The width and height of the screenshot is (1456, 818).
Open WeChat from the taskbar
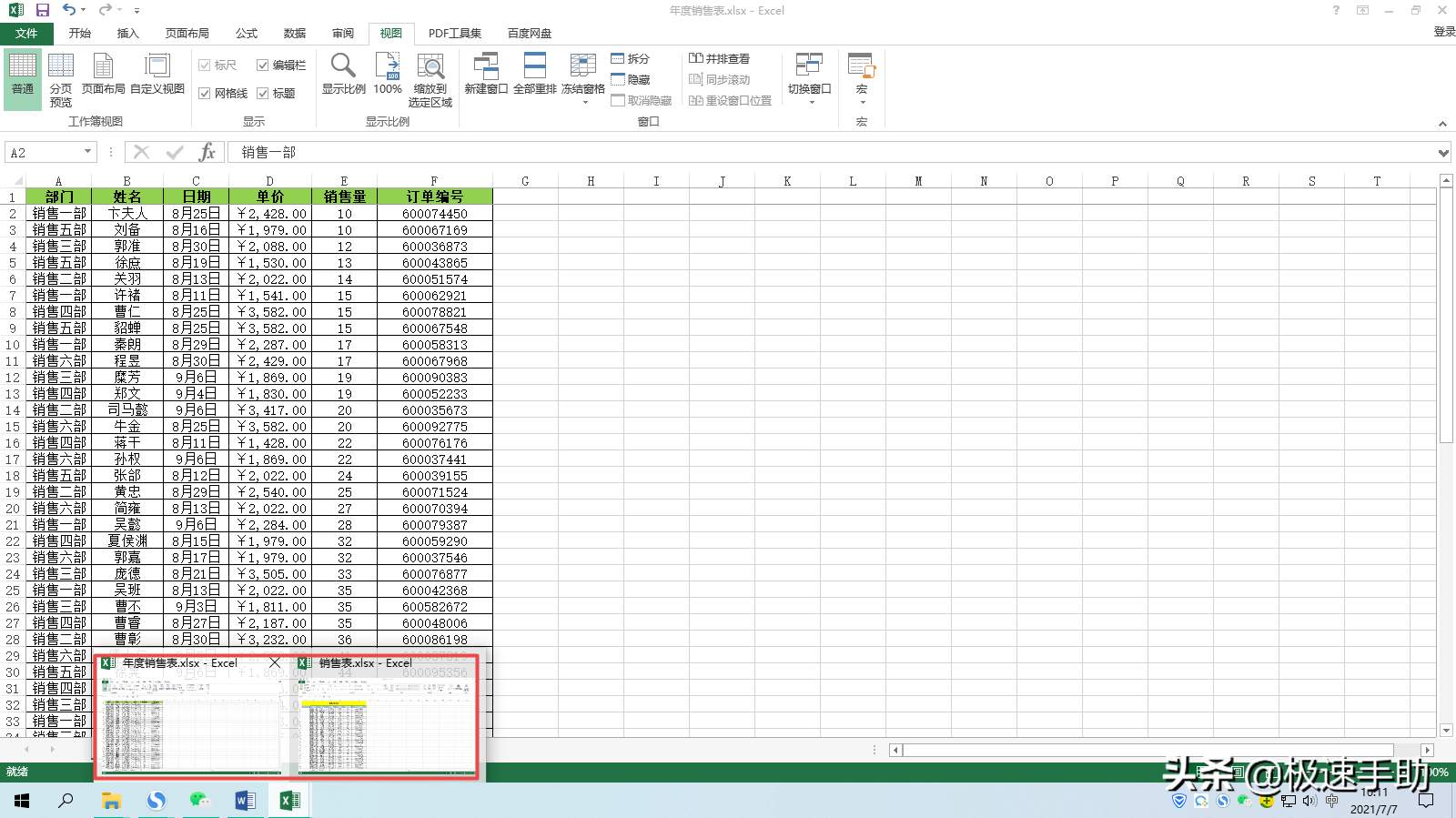click(x=200, y=801)
